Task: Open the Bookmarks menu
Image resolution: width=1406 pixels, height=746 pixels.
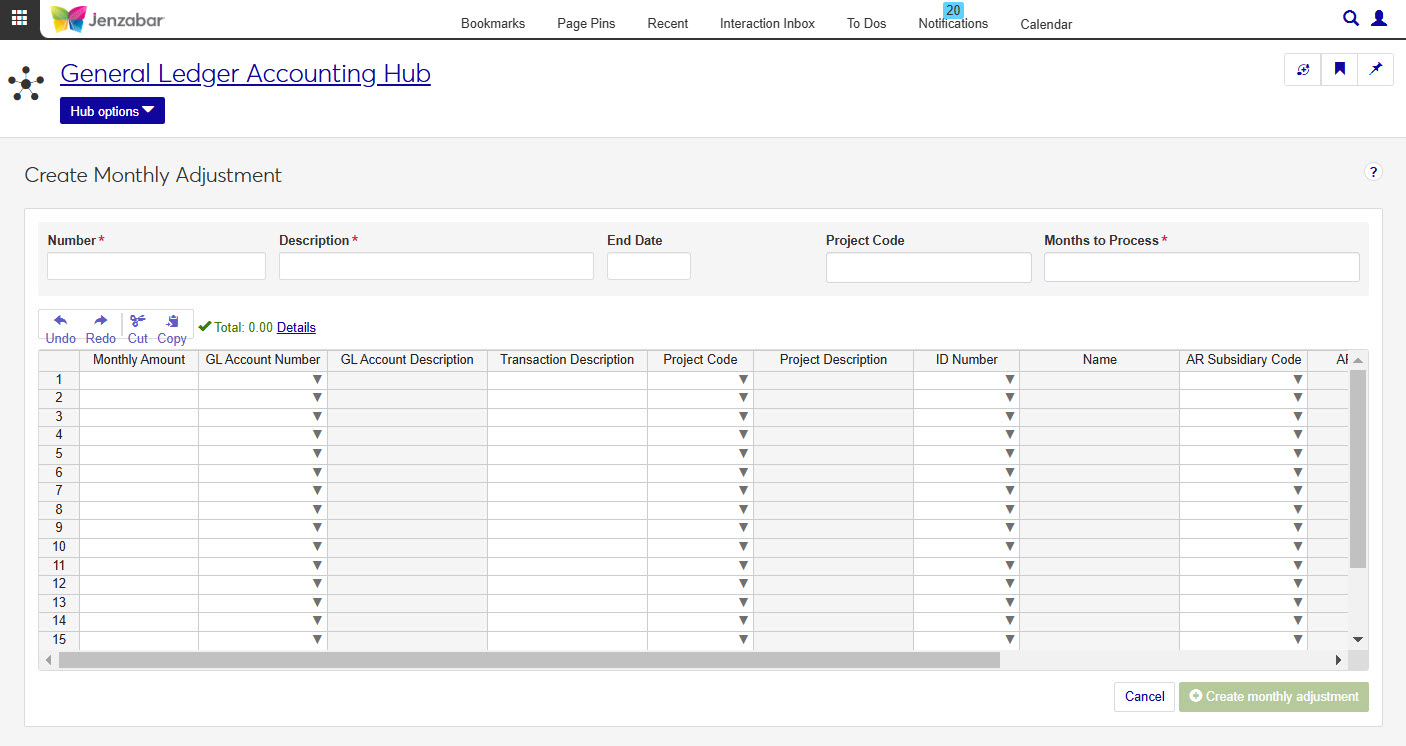Action: coord(492,23)
